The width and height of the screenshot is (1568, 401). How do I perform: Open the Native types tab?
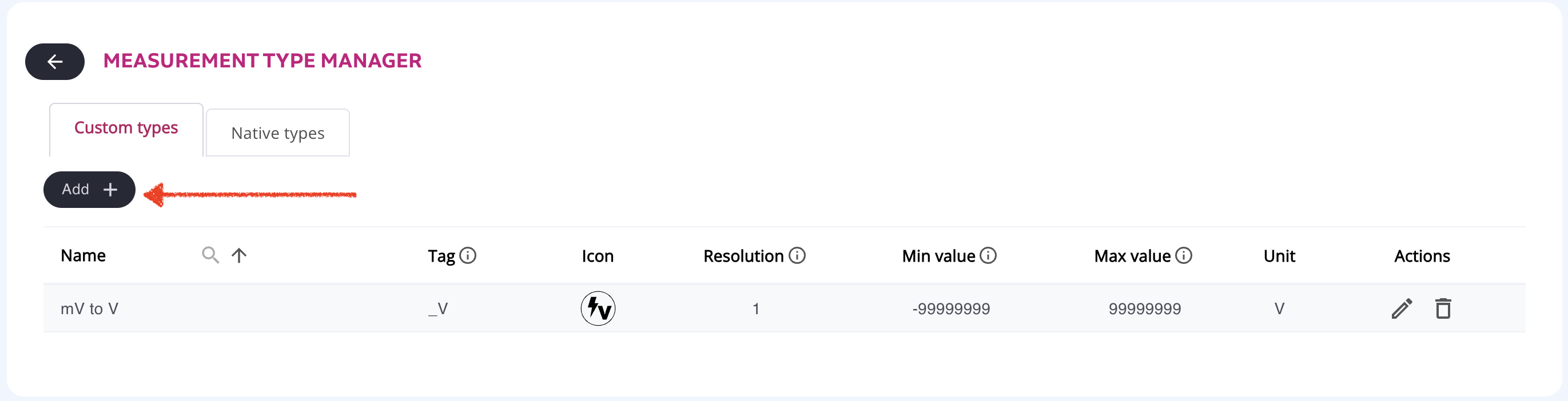277,133
